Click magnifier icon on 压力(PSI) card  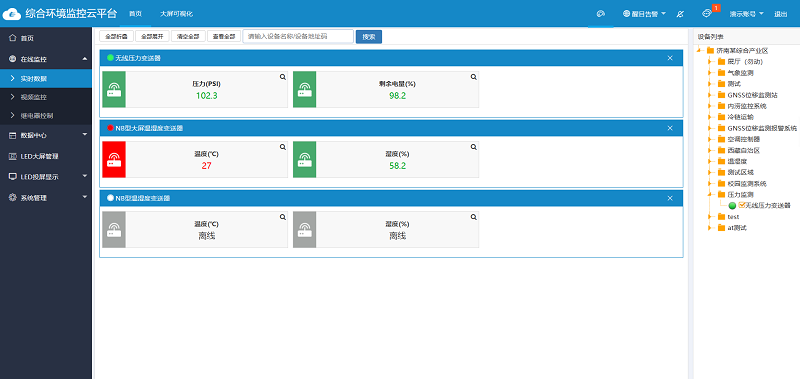pyautogui.click(x=282, y=77)
